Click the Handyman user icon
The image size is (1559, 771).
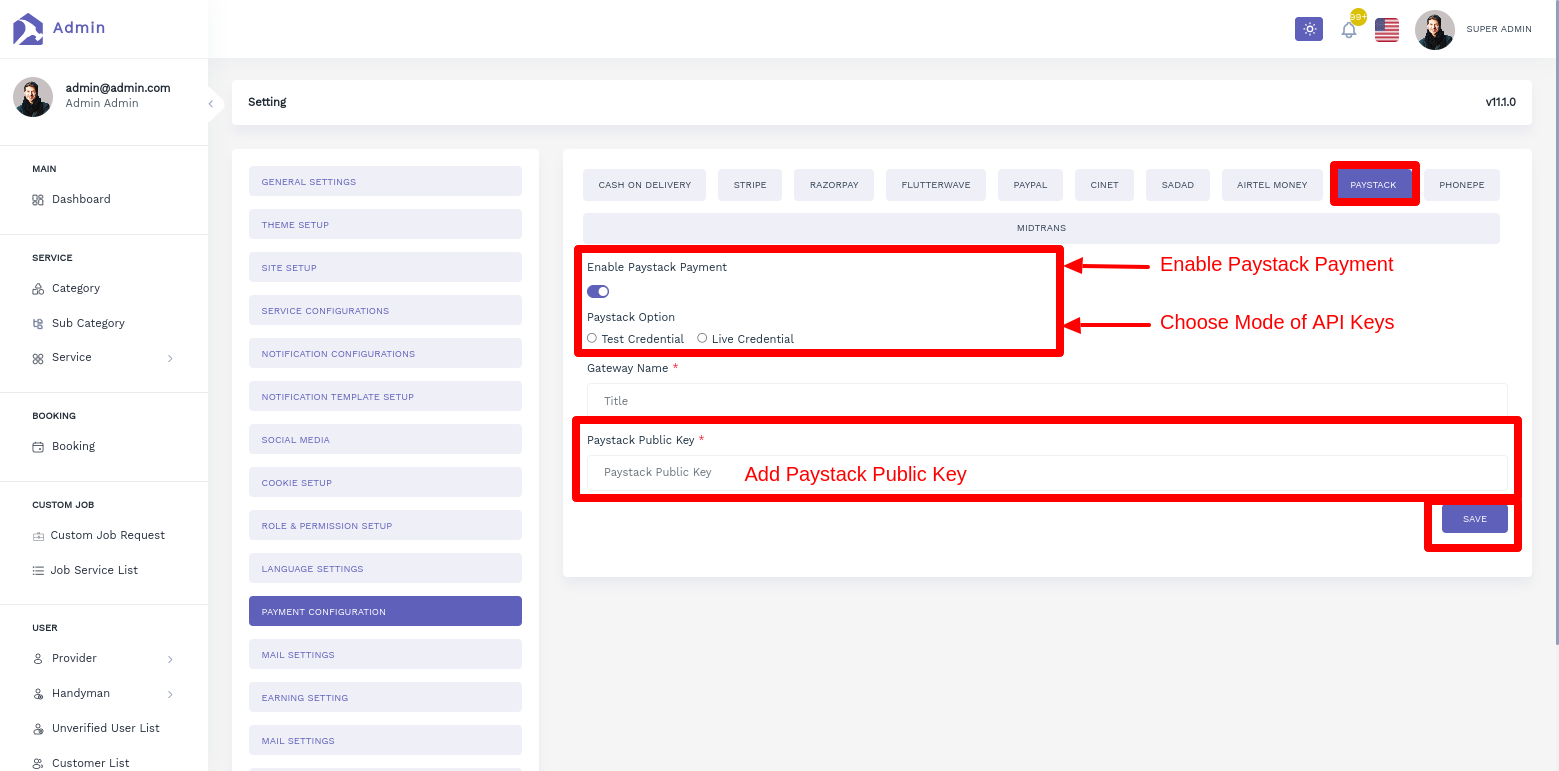tap(38, 694)
